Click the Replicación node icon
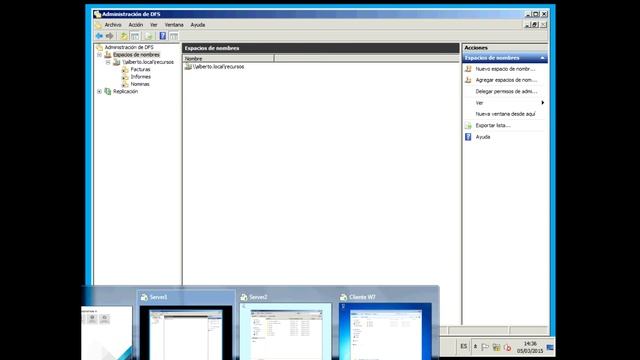 [108, 91]
